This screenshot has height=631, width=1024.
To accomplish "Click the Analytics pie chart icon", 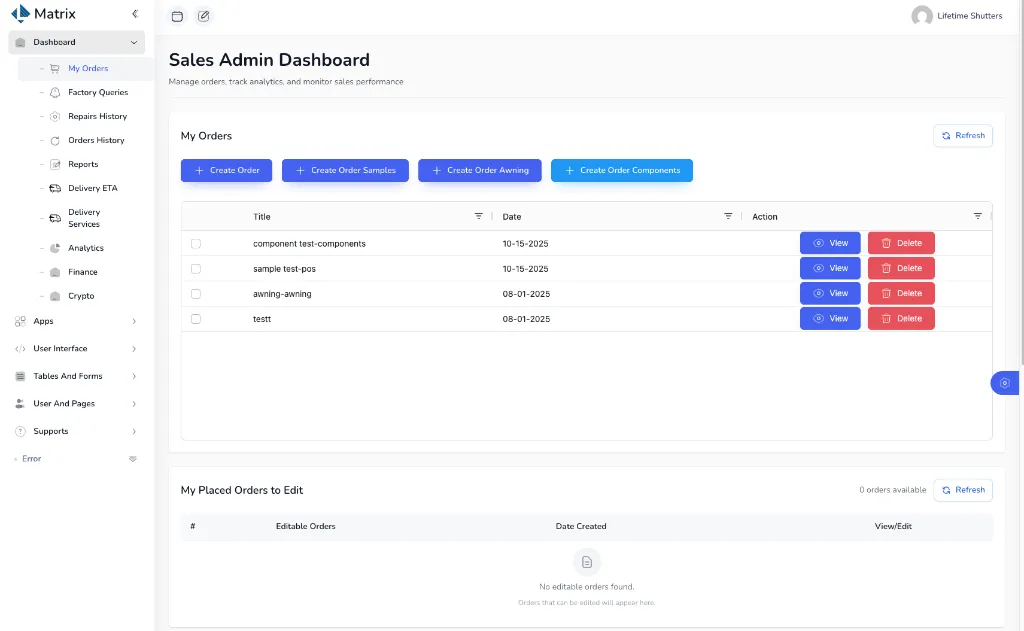I will pos(55,248).
